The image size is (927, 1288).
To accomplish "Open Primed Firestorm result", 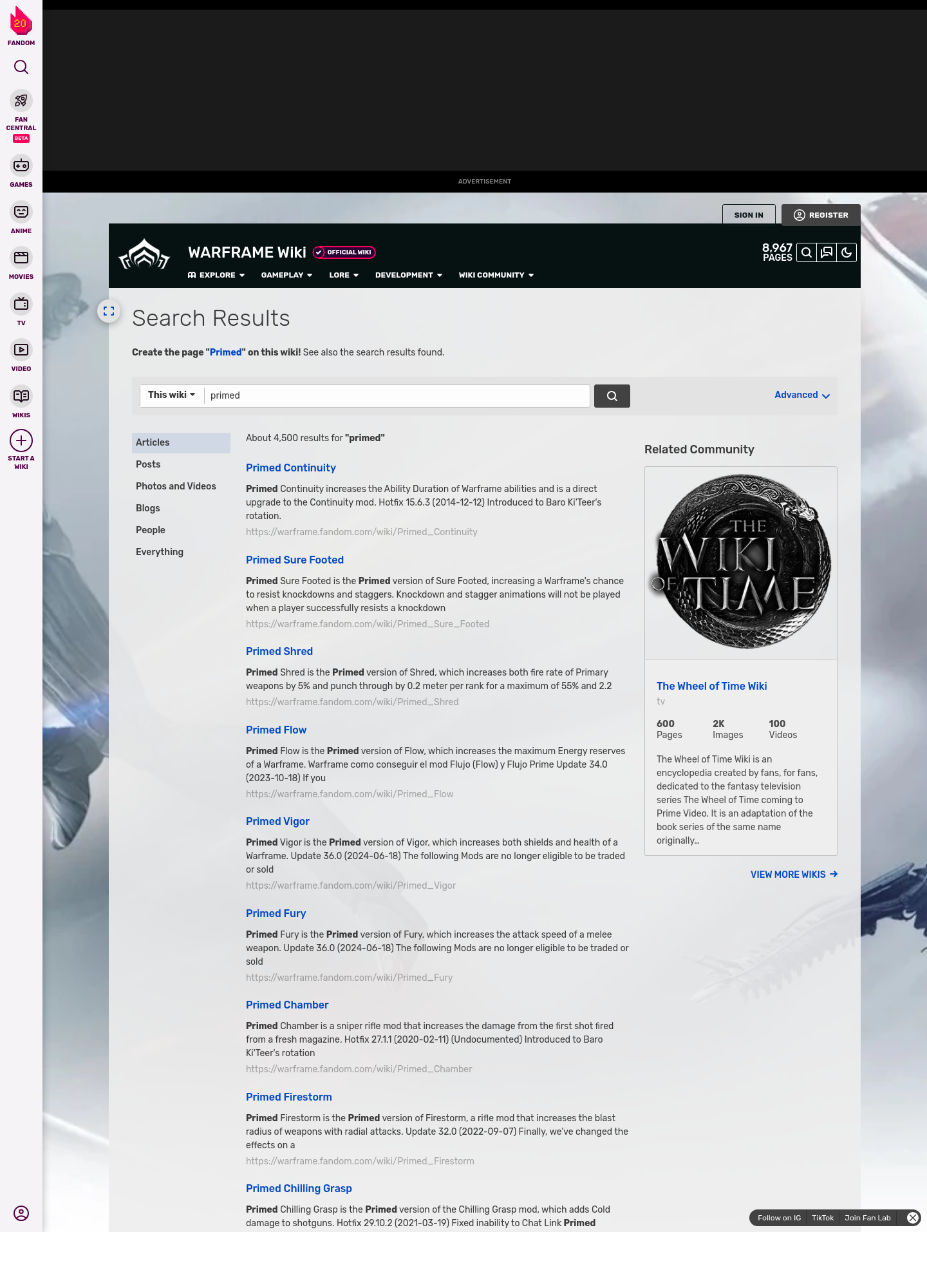I will point(289,1097).
